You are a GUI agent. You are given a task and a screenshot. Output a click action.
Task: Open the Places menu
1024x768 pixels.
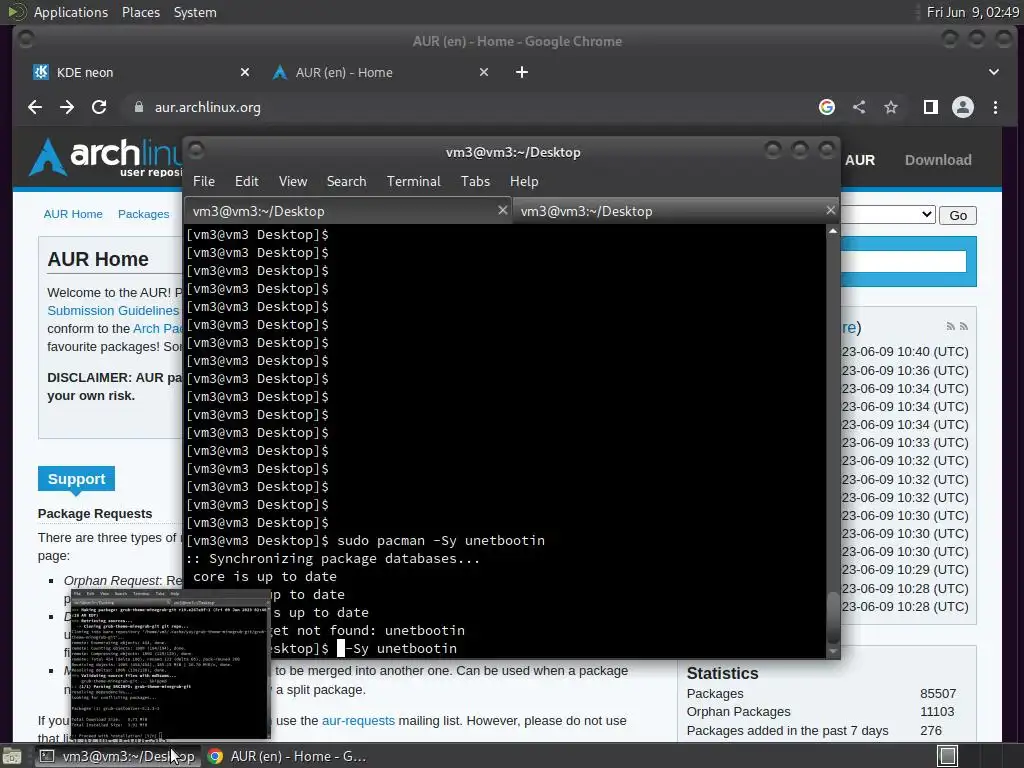(x=140, y=12)
